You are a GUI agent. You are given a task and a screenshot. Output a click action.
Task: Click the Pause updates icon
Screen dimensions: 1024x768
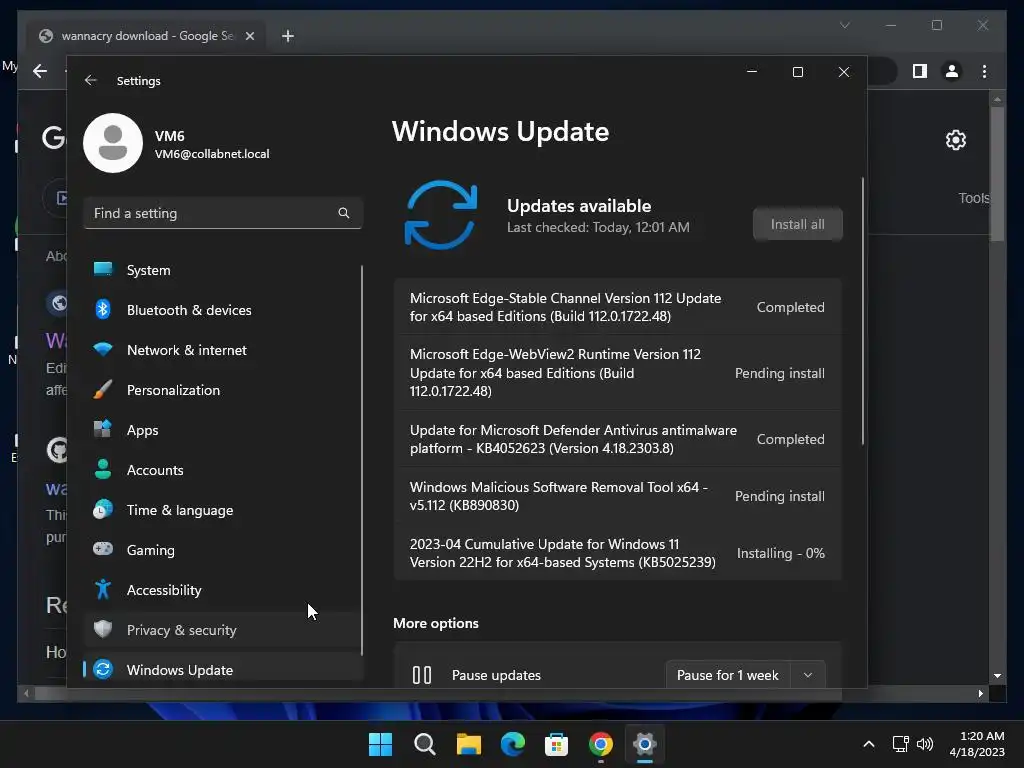point(422,675)
